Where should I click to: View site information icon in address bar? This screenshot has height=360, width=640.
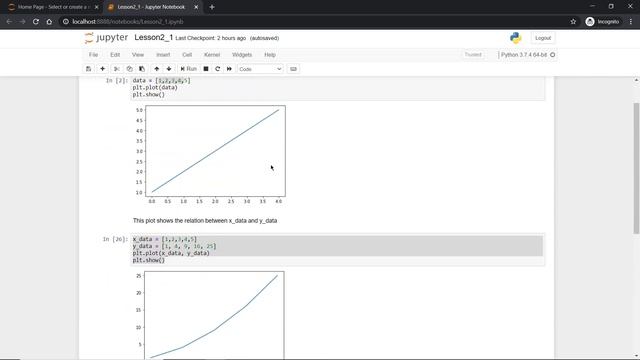(66, 22)
